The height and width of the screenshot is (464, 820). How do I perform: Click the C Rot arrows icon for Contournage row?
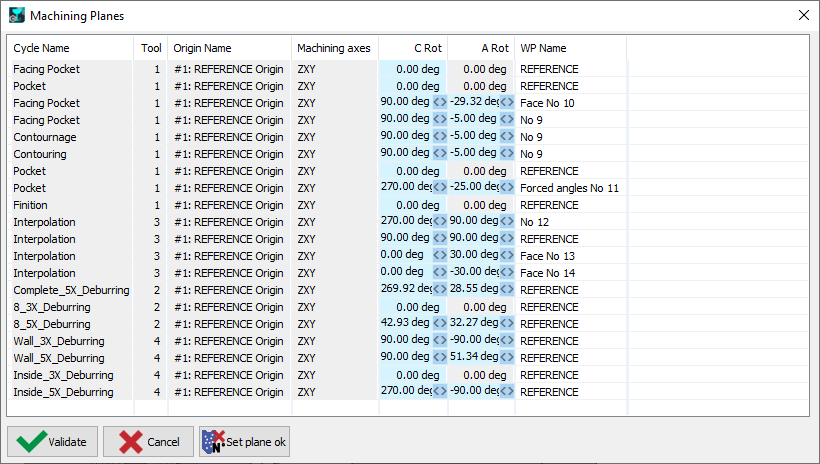pos(439,137)
